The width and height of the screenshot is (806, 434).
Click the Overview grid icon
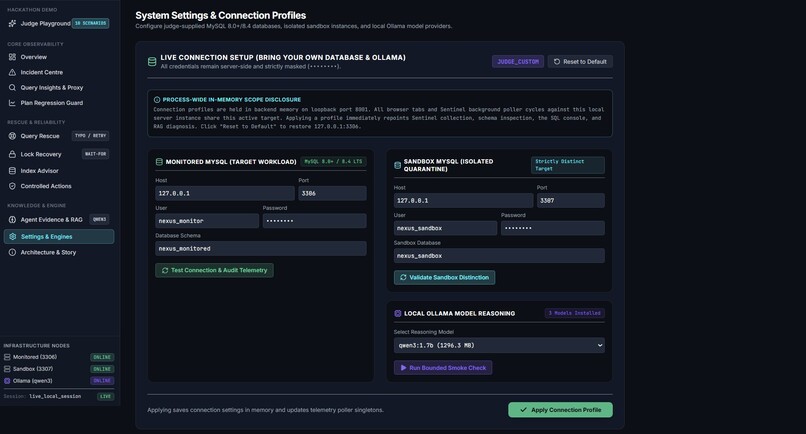point(12,57)
